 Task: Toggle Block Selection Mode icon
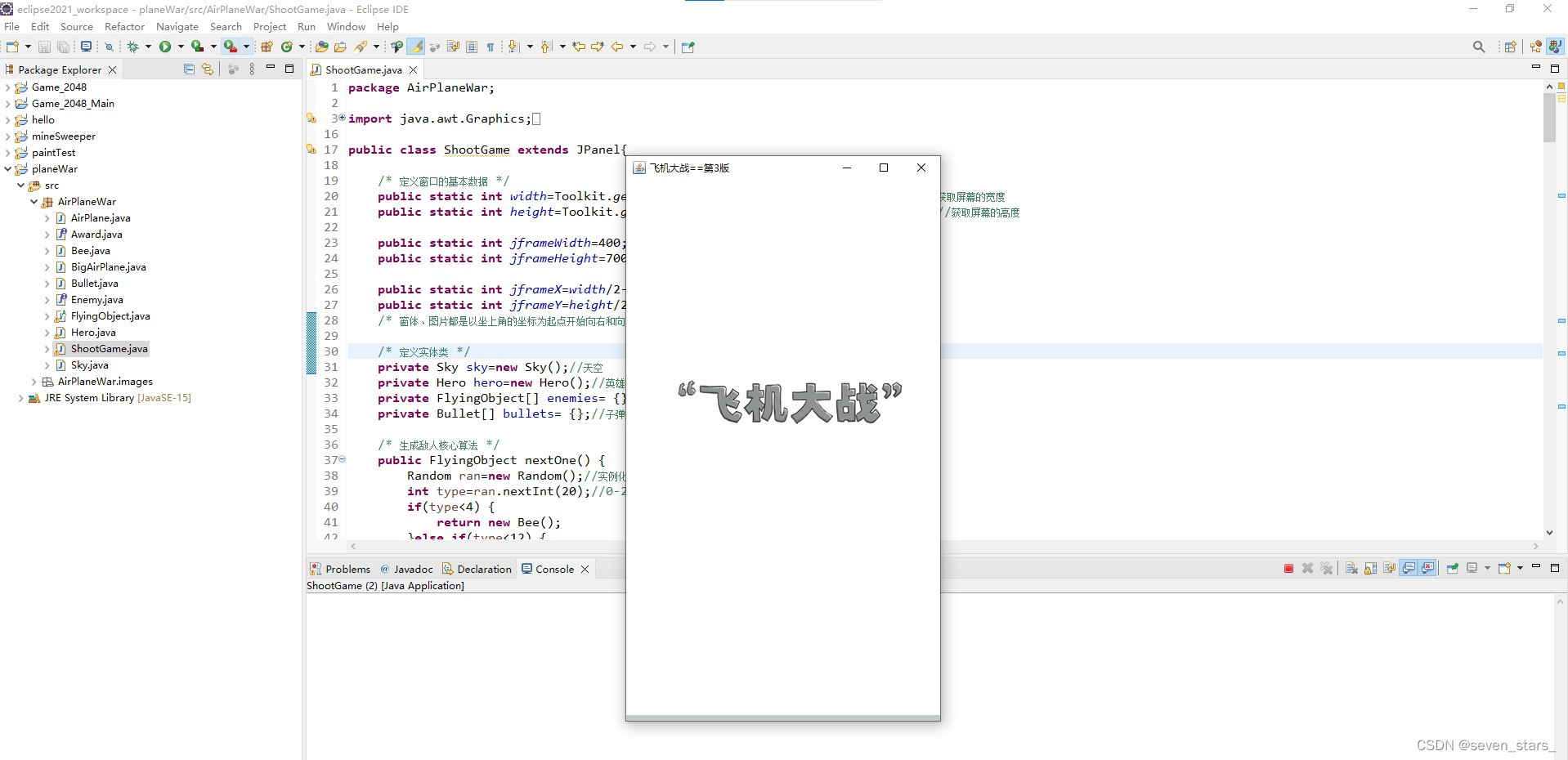[472, 47]
